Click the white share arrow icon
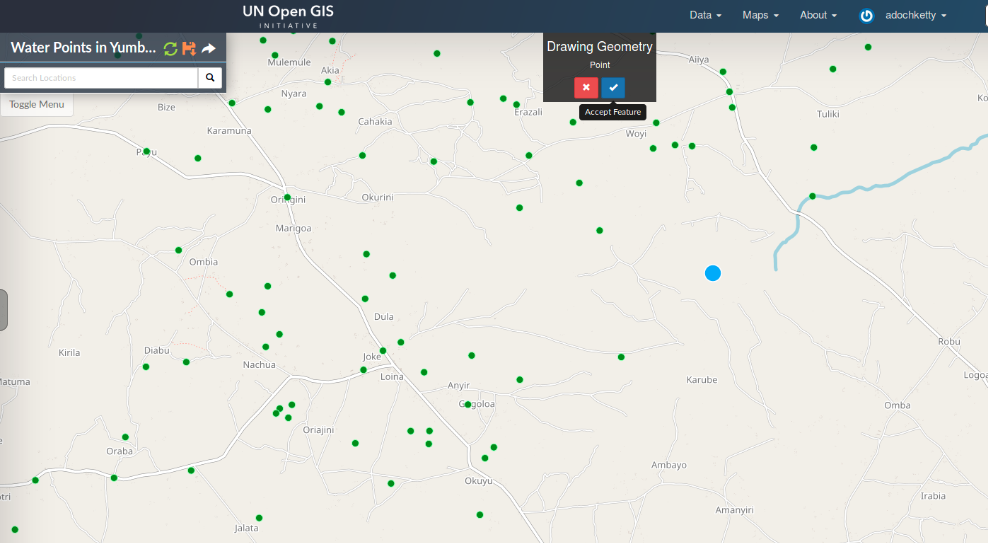Image resolution: width=988 pixels, height=543 pixels. [208, 48]
